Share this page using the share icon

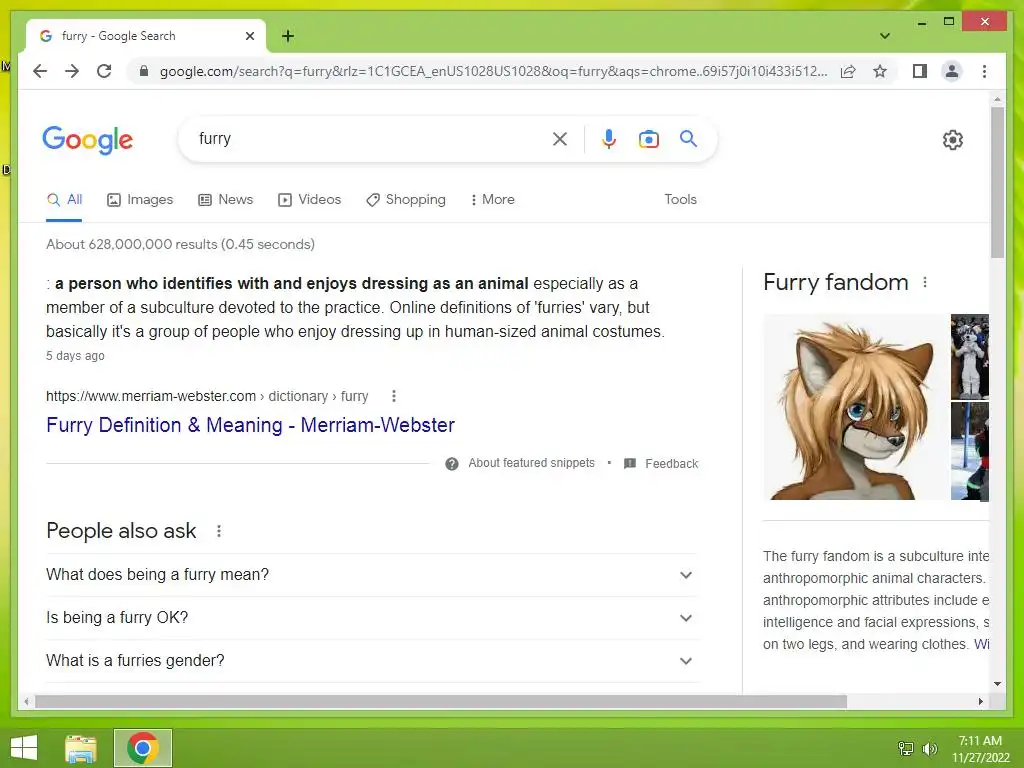coord(848,71)
